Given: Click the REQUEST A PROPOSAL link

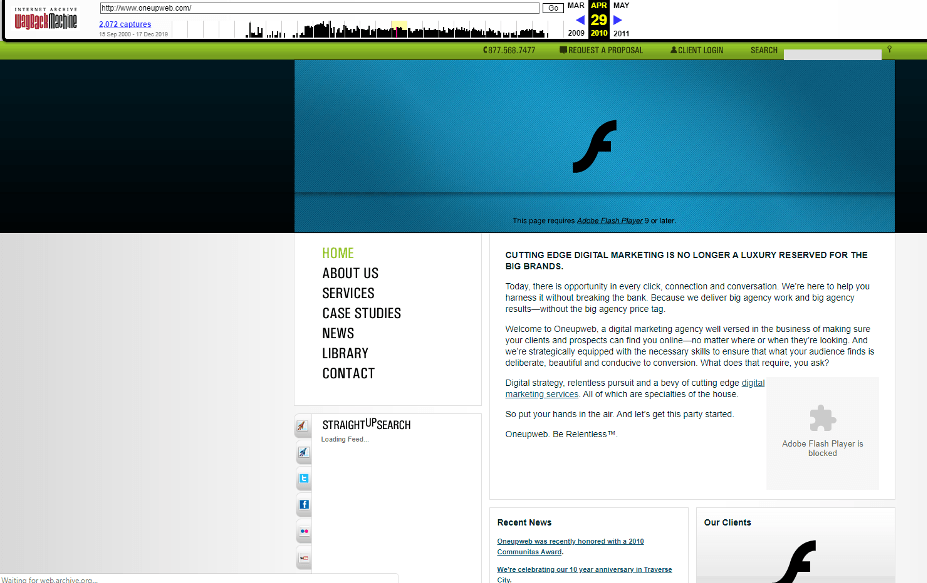Looking at the screenshot, I should (x=601, y=50).
